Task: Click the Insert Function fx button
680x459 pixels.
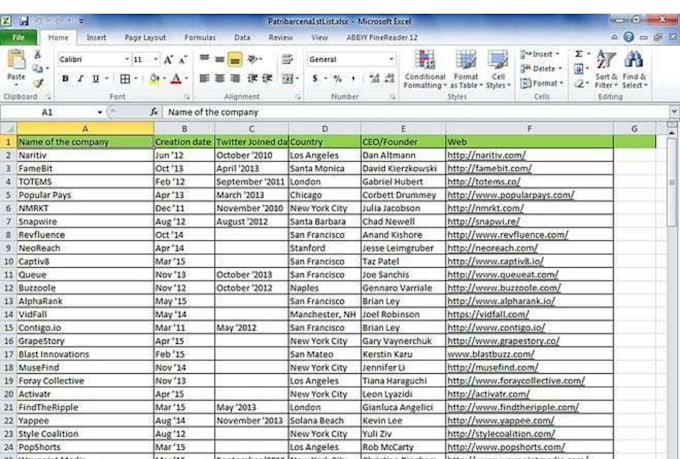Action: coord(154,112)
